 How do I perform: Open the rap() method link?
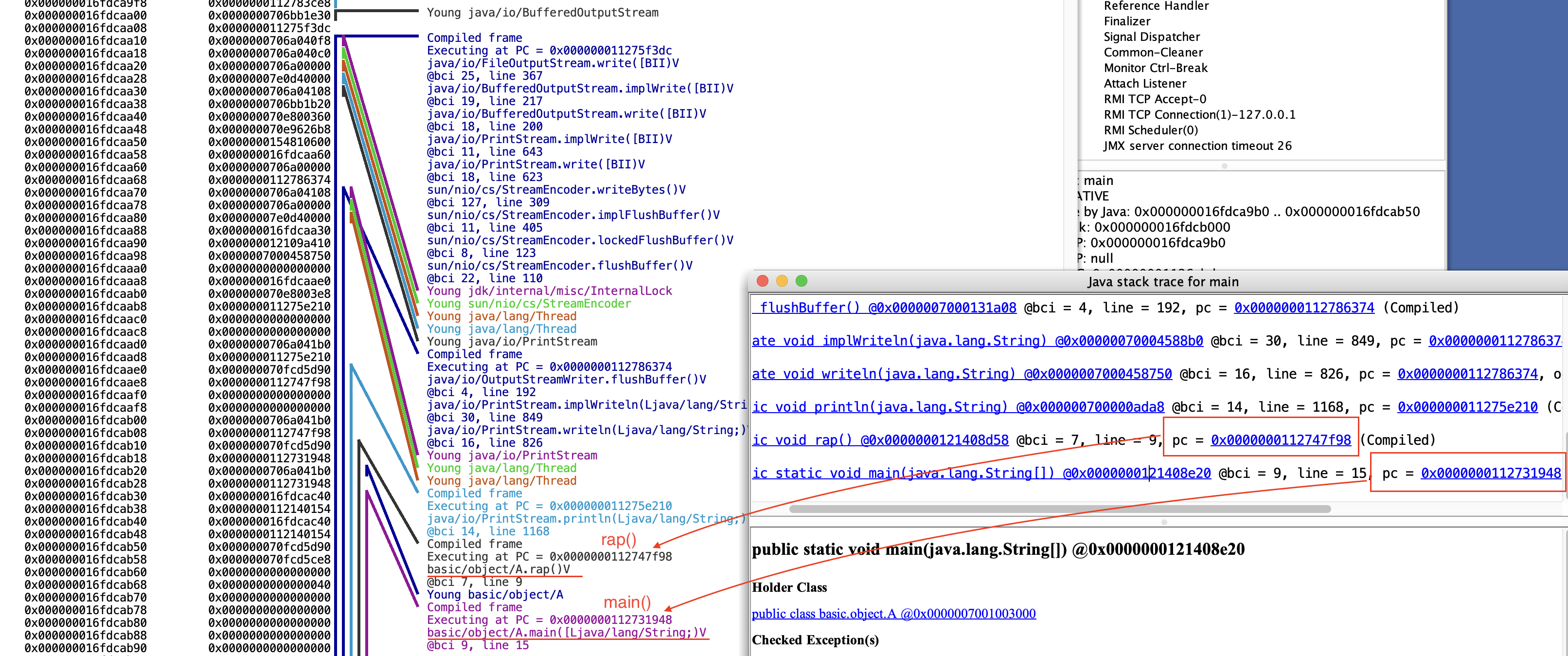pyautogui.click(x=880, y=440)
